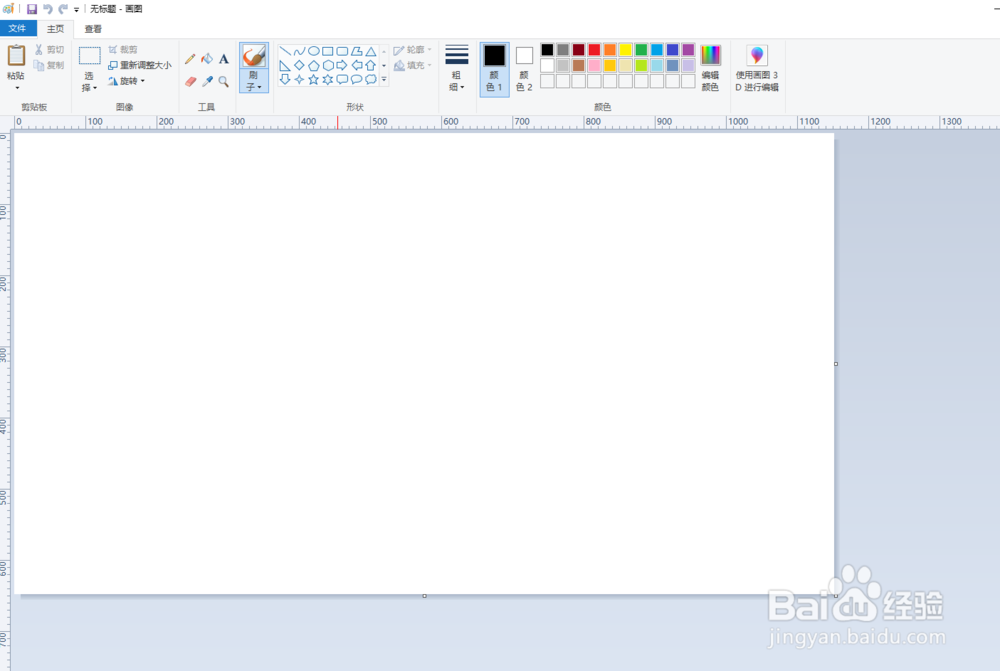Screen dimensions: 1000x671
Task: Activate Color 2 (颜色2) selector
Action: click(524, 70)
